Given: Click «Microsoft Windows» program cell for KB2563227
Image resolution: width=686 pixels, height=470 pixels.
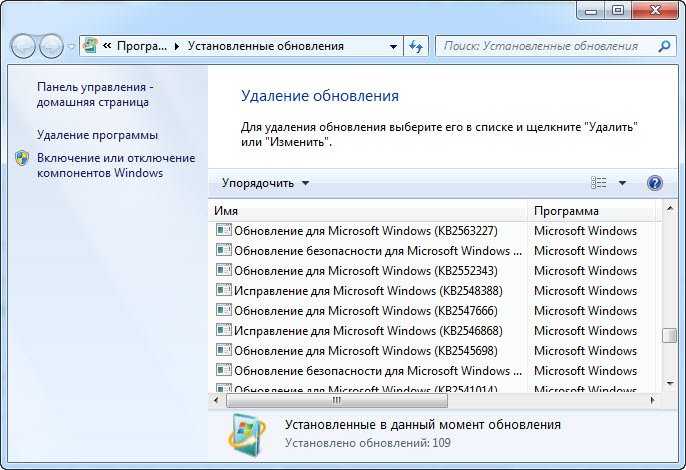Looking at the screenshot, I should click(585, 231).
